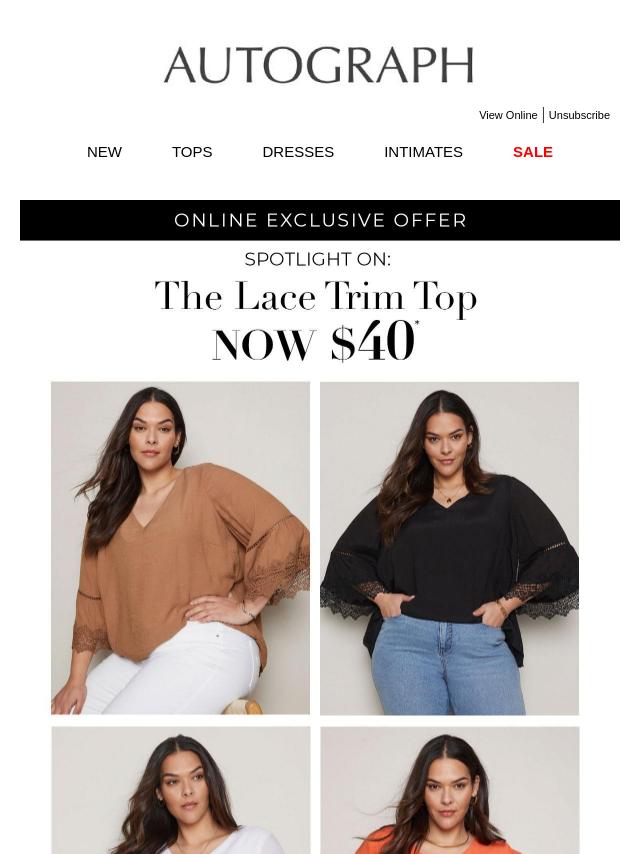Screen dimensions: 640x854
Task: Open the black lace trim top photo
Action: click(x=449, y=548)
